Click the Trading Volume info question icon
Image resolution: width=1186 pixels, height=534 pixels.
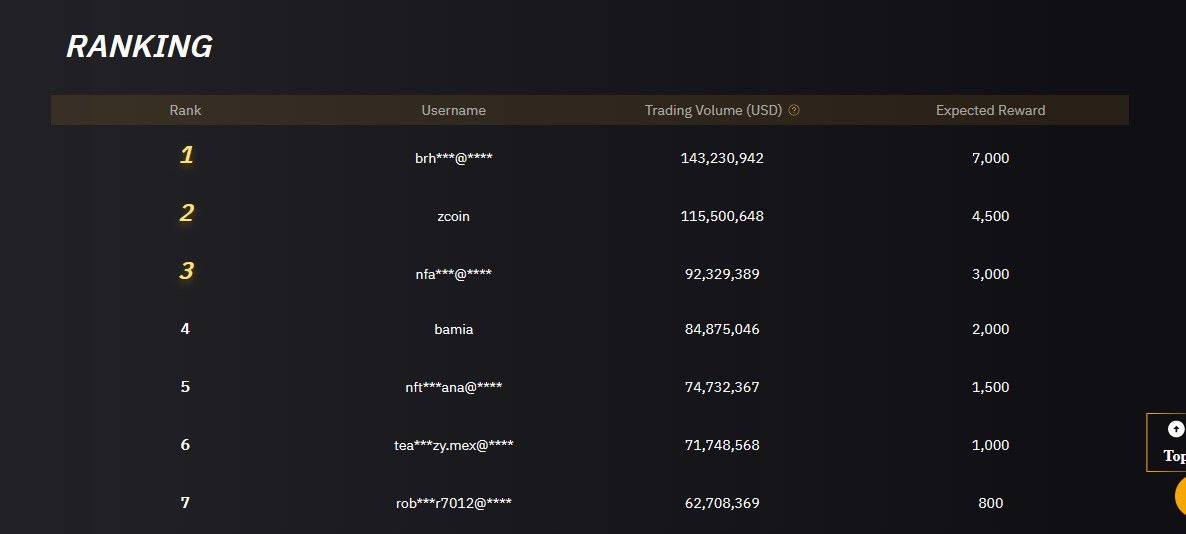794,111
